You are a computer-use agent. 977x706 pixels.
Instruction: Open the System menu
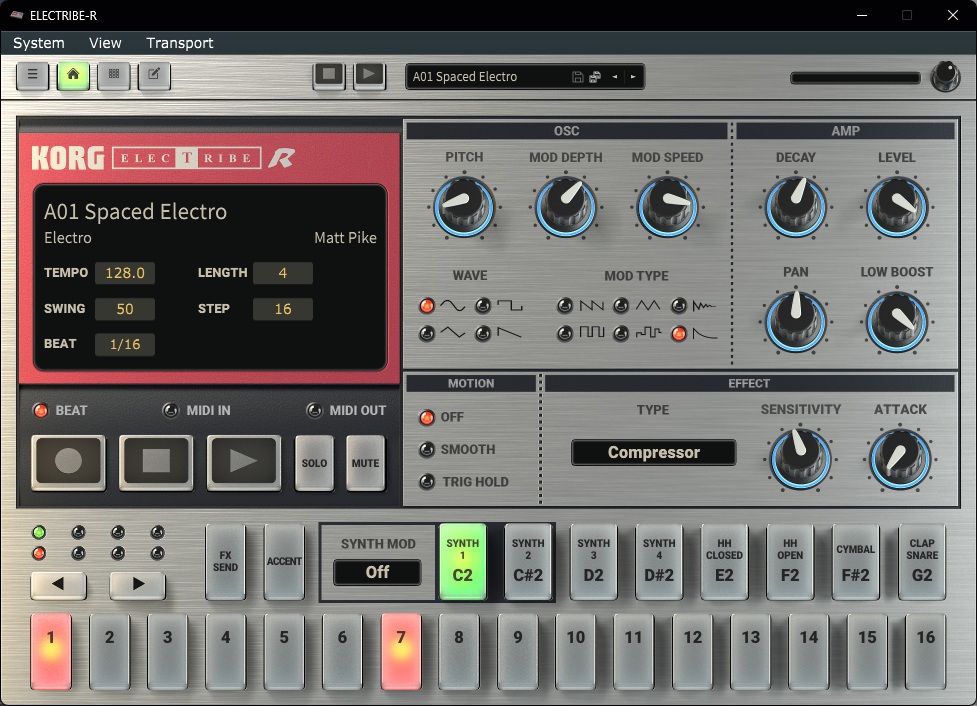coord(39,43)
